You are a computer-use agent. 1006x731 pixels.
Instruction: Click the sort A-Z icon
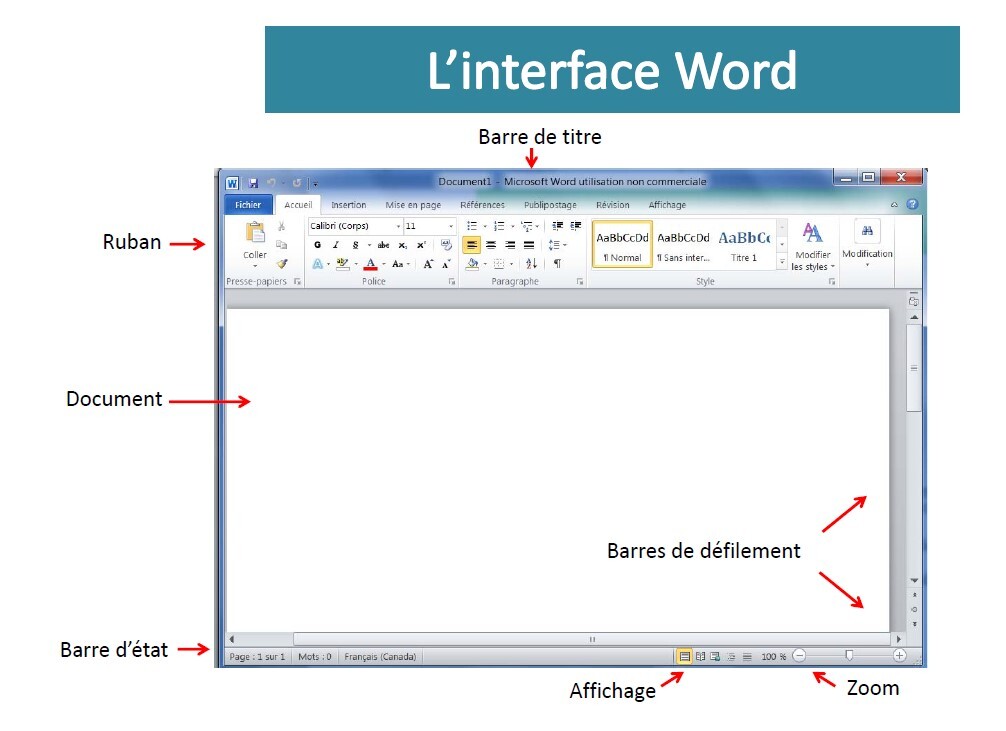tap(531, 264)
